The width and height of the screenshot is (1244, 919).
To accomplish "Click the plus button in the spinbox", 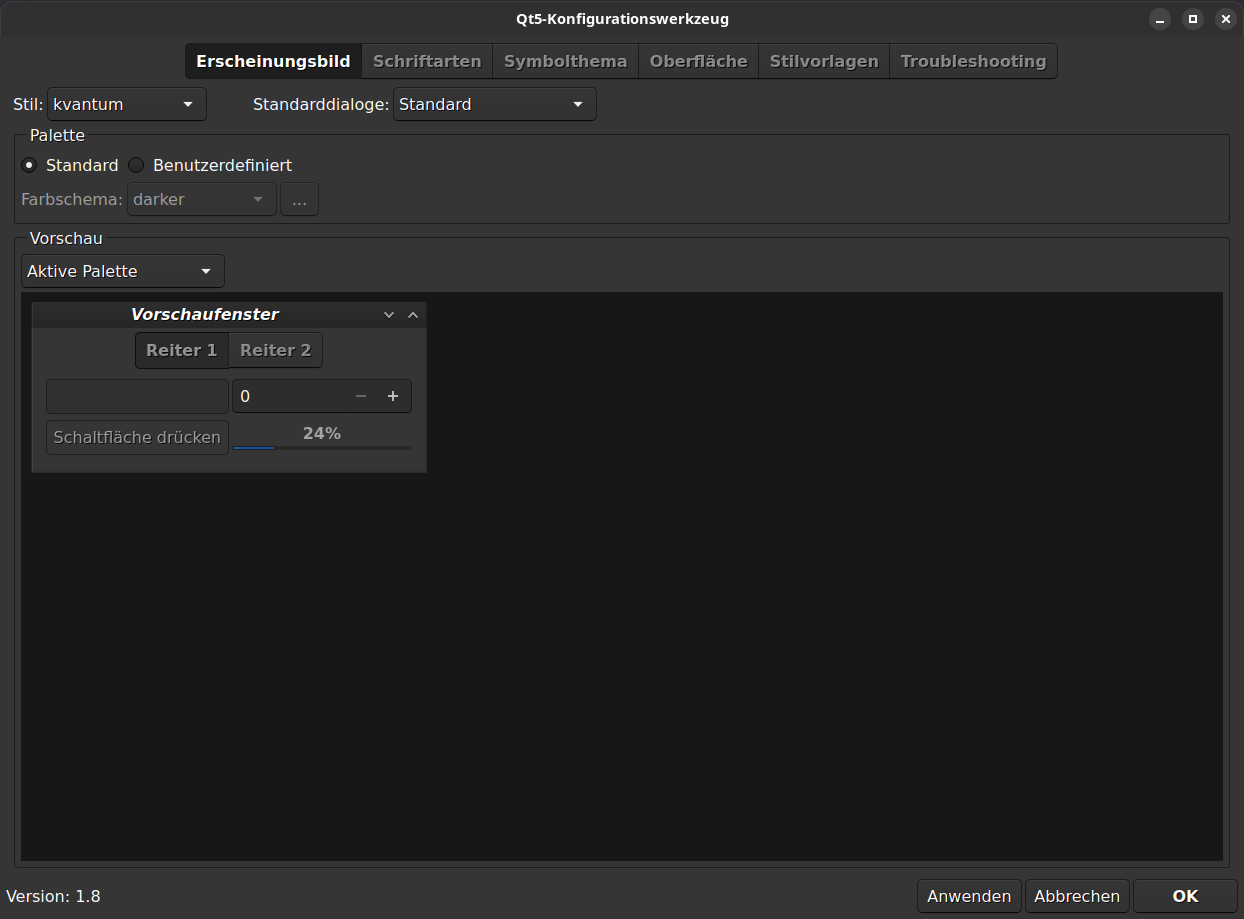I will [x=393, y=397].
